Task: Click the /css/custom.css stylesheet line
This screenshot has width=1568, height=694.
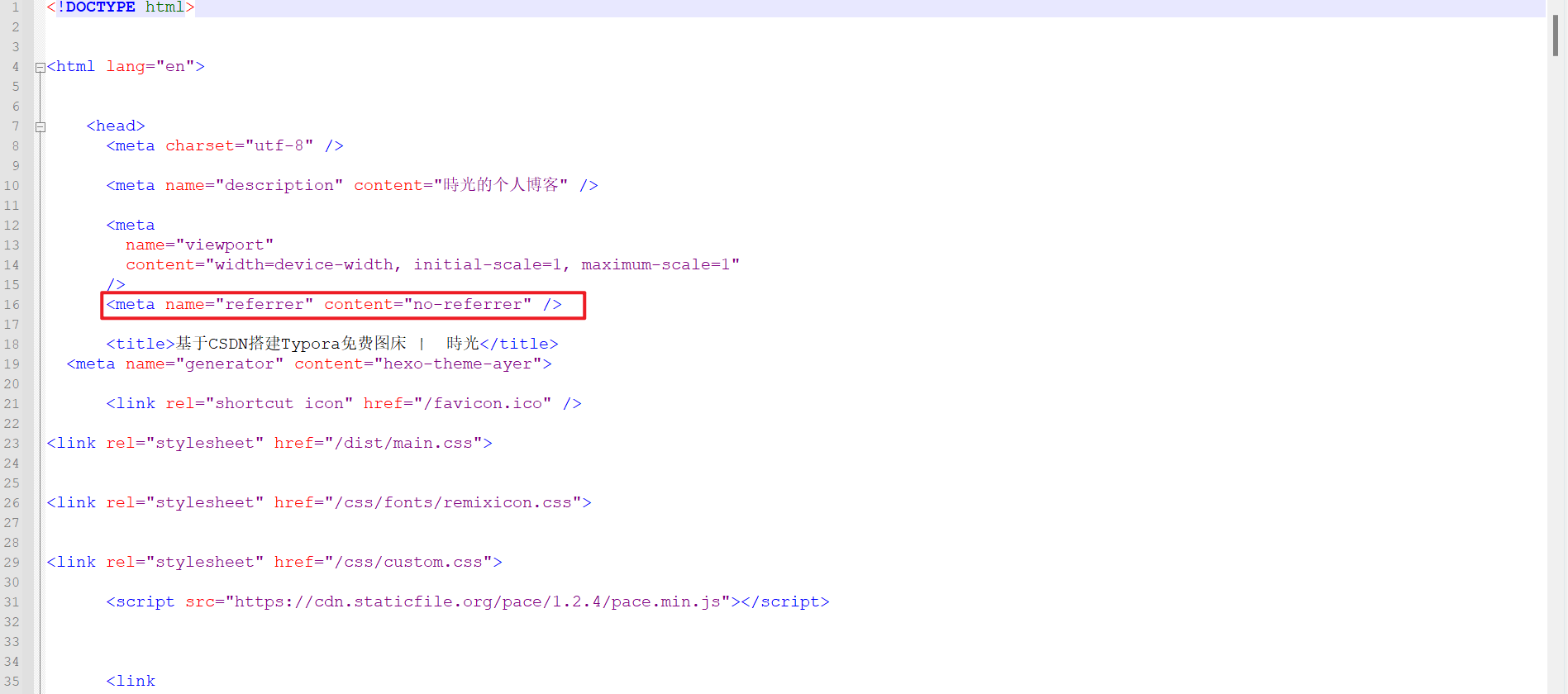Action: (x=274, y=563)
